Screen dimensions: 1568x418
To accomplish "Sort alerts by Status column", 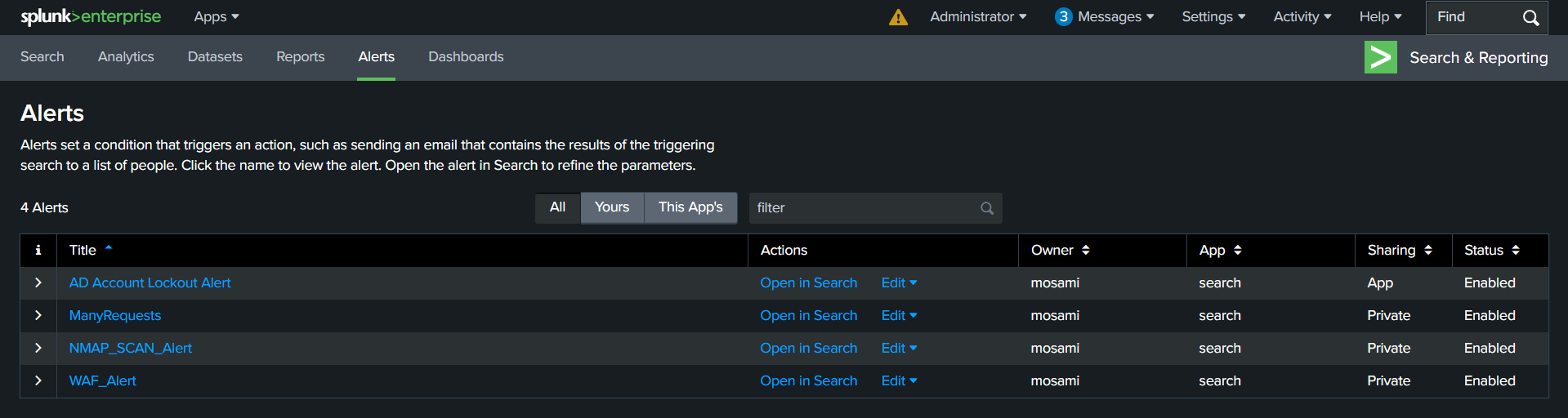I will [x=1492, y=250].
